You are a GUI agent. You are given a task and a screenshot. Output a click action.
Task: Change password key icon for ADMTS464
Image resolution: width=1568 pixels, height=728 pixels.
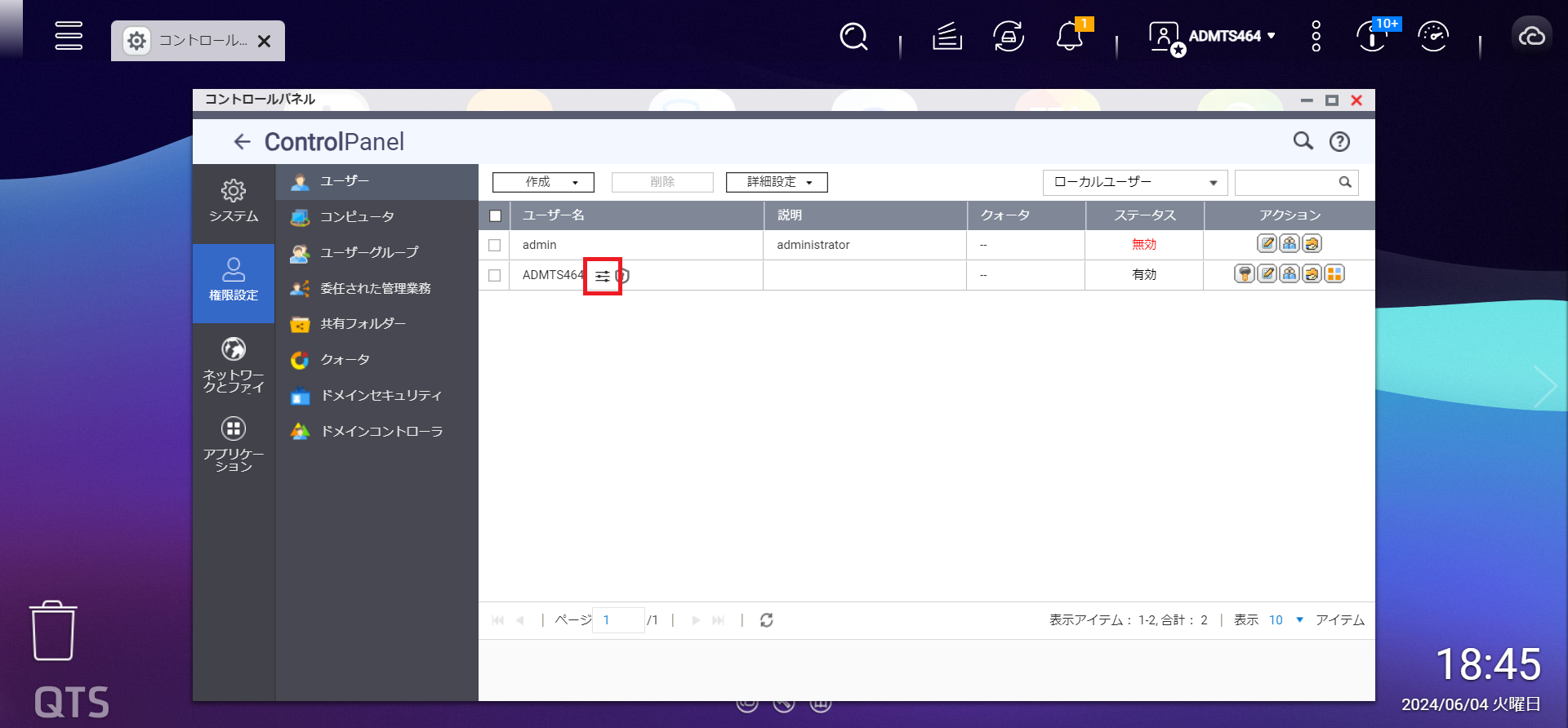1245,274
